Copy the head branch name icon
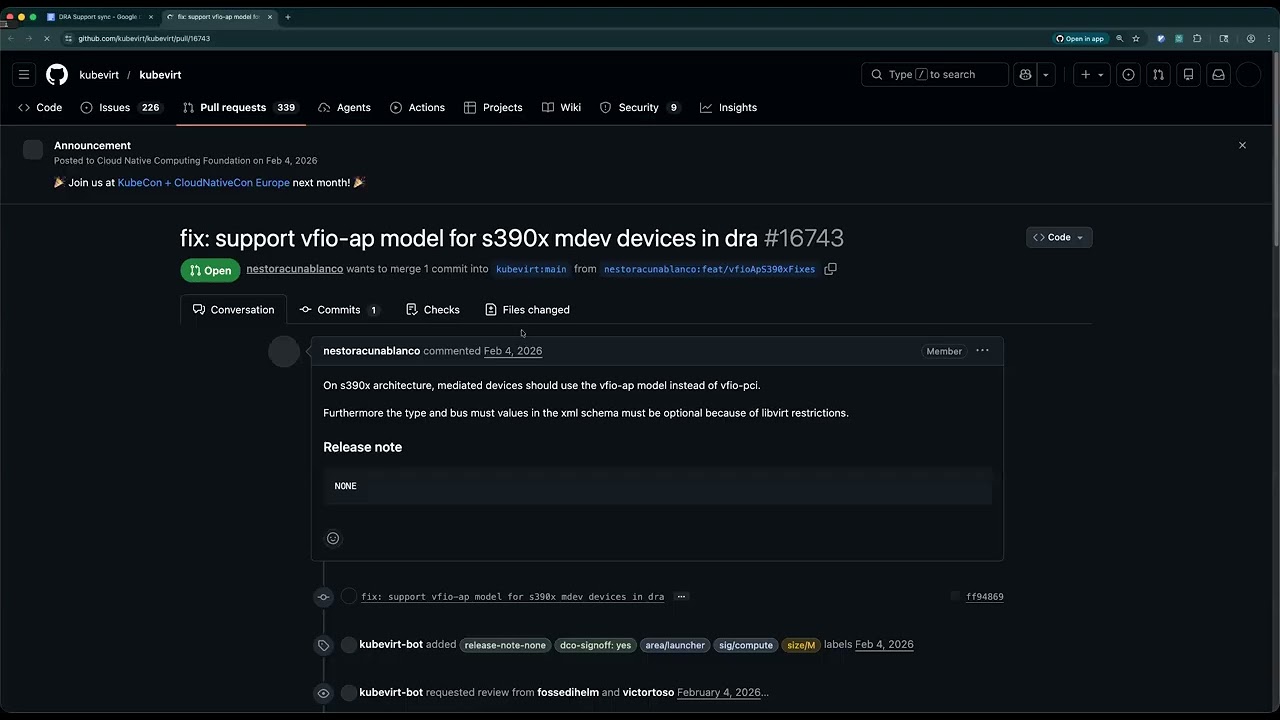 point(830,269)
